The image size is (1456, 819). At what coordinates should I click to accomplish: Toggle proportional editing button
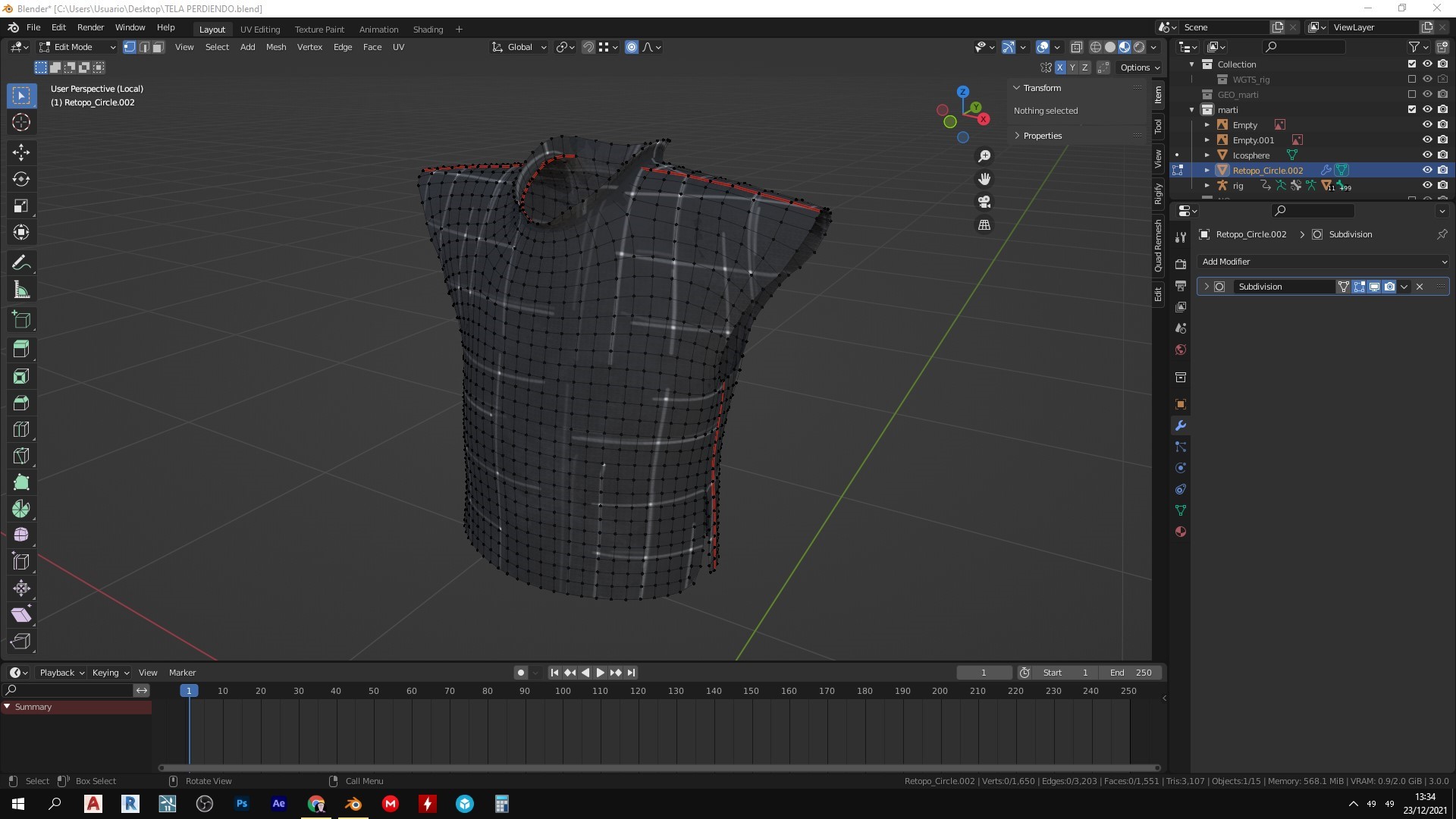pyautogui.click(x=631, y=47)
